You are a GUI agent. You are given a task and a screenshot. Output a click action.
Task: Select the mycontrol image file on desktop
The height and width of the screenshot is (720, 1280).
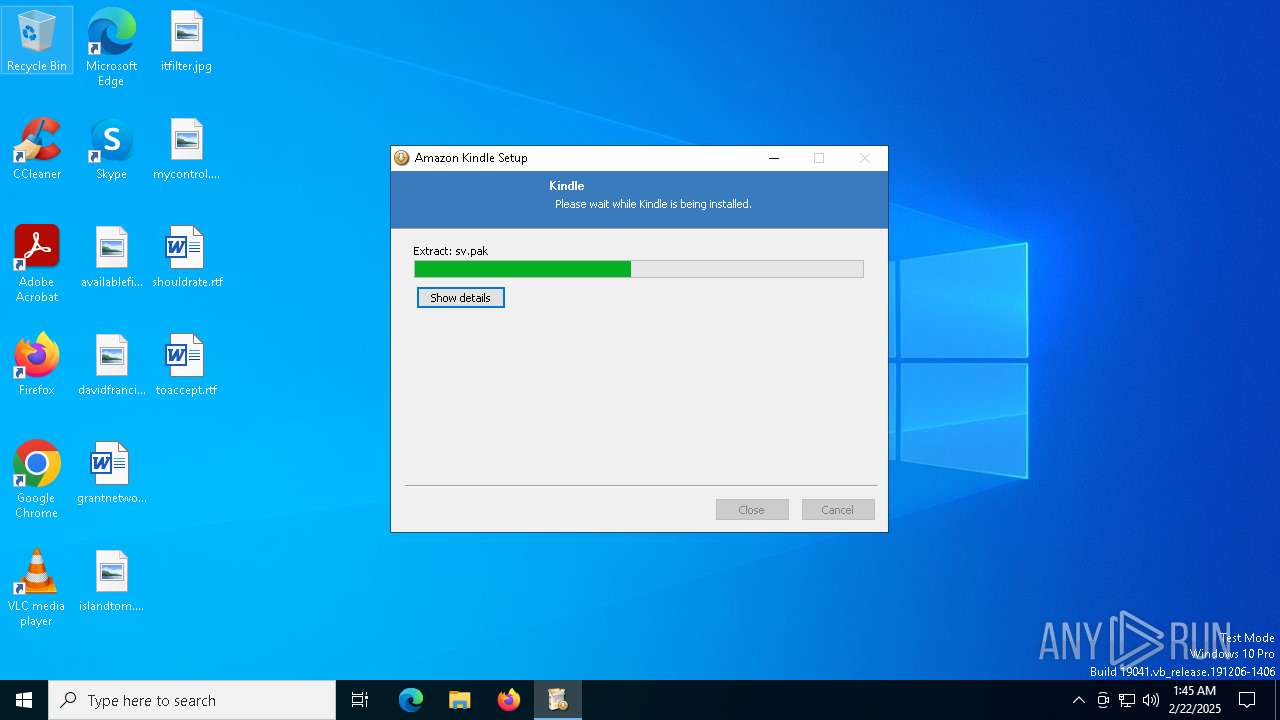(186, 149)
